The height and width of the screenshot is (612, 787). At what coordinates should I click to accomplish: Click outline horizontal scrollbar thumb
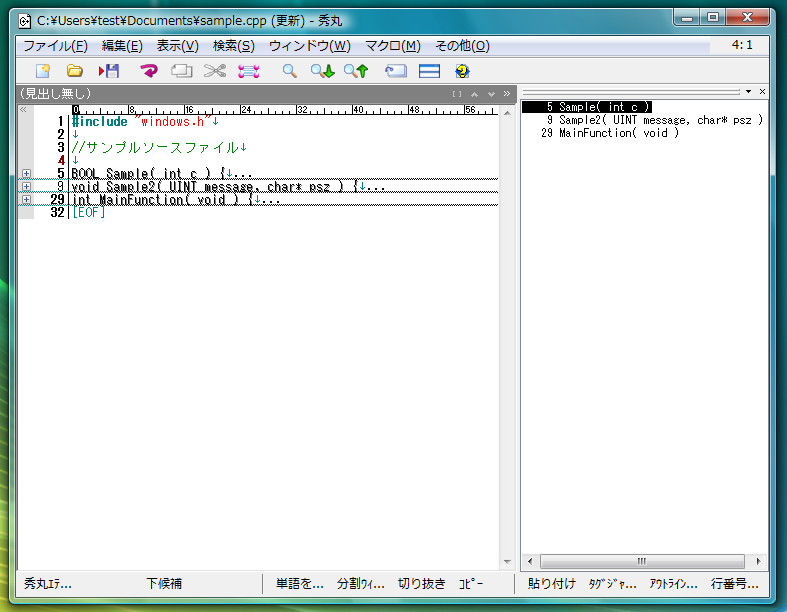(642, 561)
